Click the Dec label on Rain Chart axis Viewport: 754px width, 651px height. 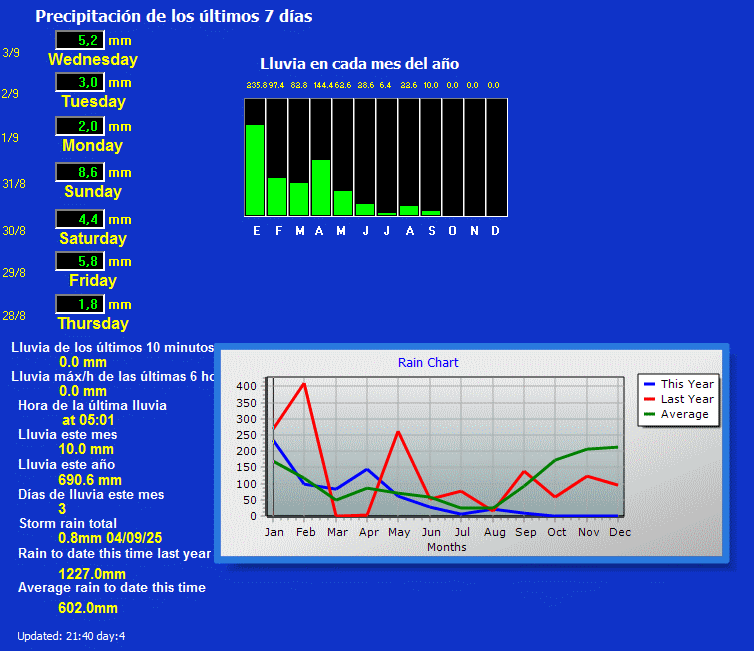click(x=620, y=532)
